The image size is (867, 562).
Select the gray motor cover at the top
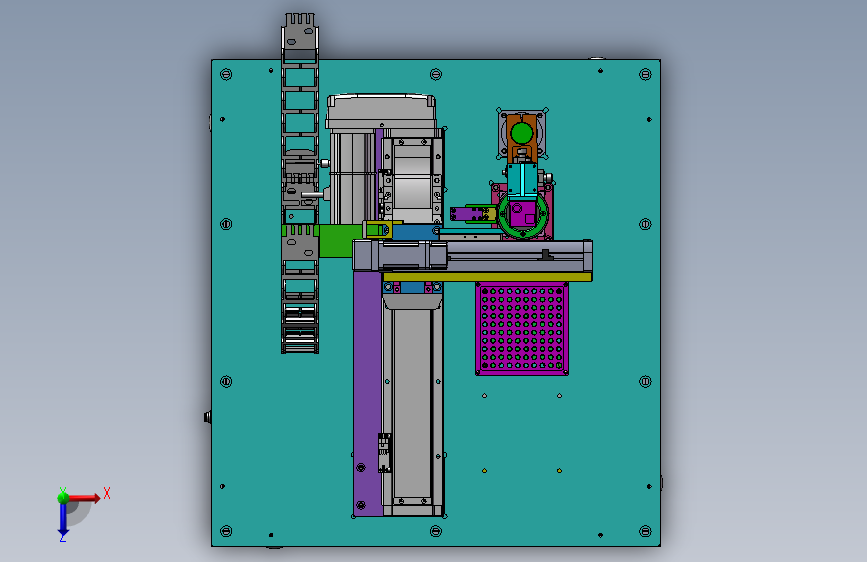(382, 112)
